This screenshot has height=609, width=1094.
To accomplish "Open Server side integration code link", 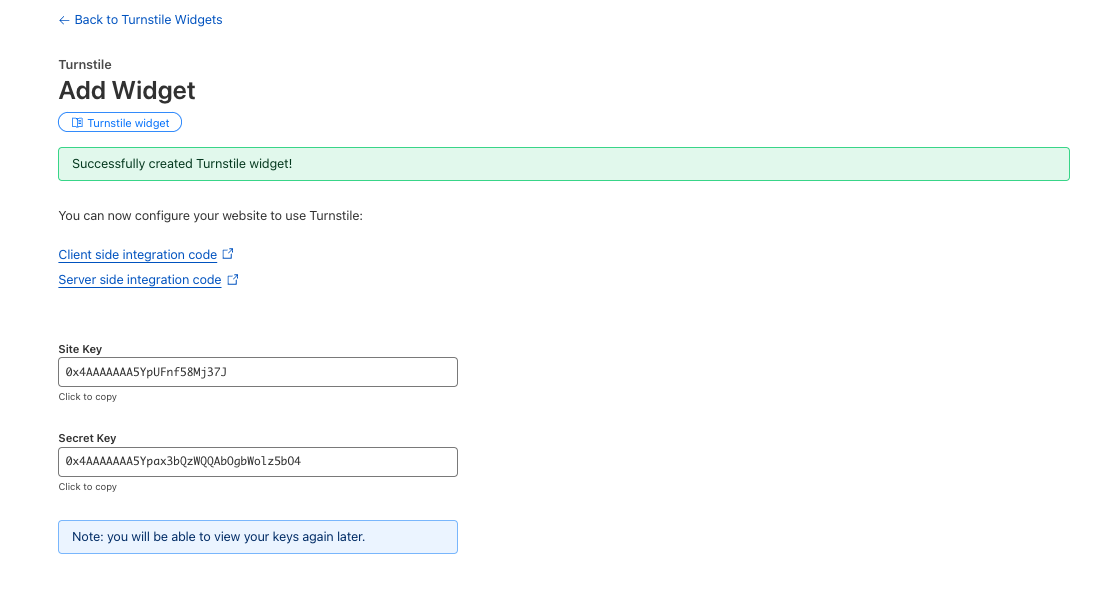I will [x=140, y=280].
